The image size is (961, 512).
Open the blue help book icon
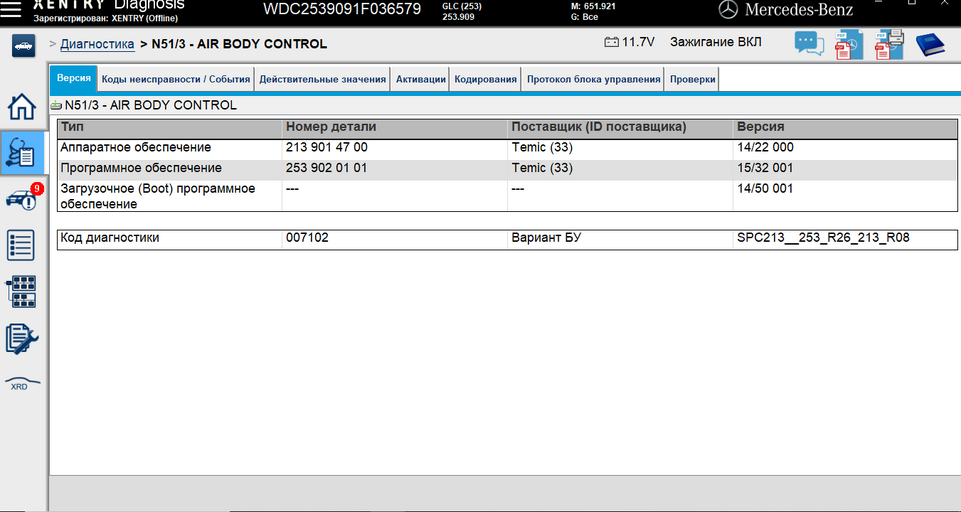(x=930, y=45)
